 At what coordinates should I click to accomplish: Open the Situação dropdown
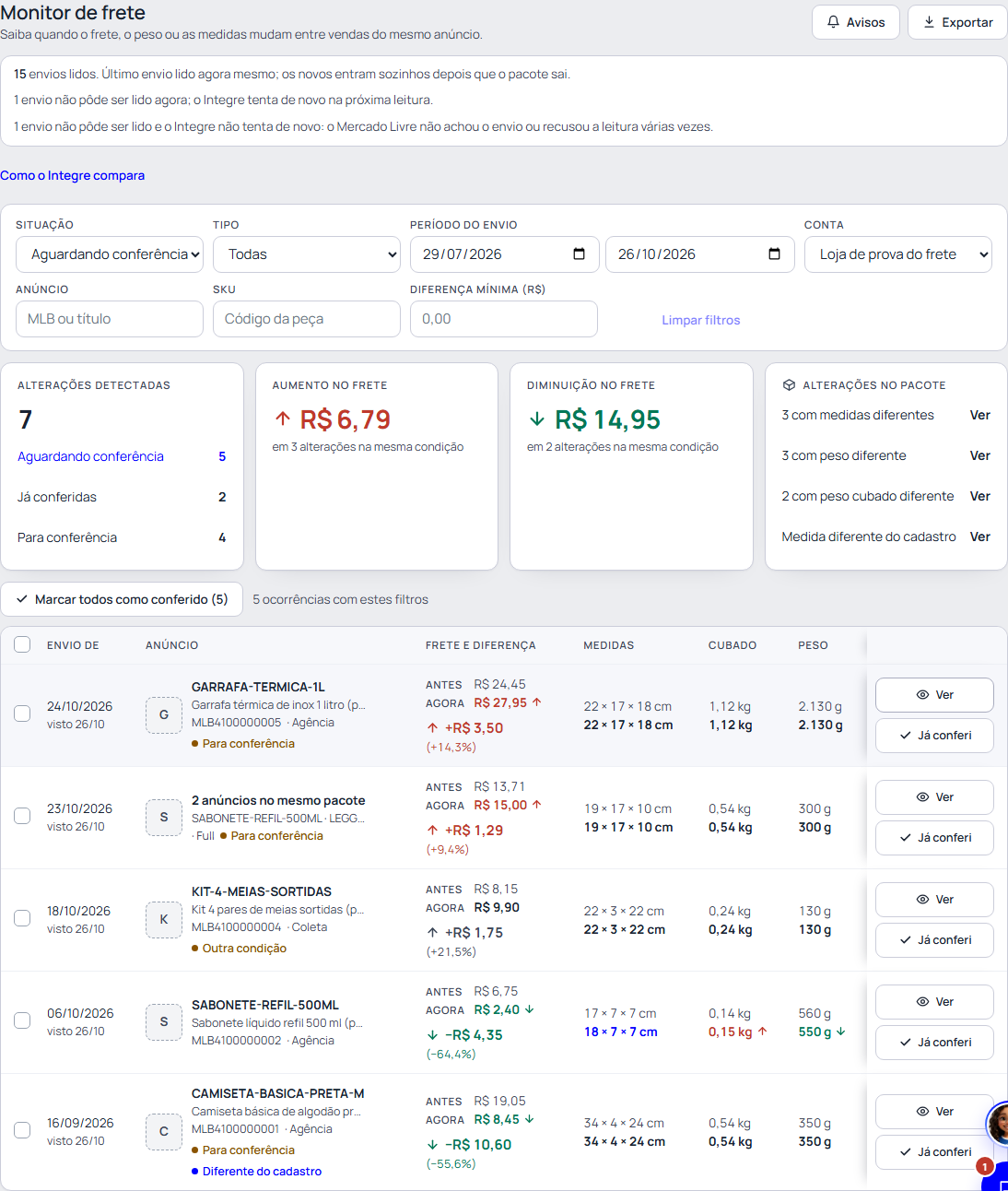point(110,254)
